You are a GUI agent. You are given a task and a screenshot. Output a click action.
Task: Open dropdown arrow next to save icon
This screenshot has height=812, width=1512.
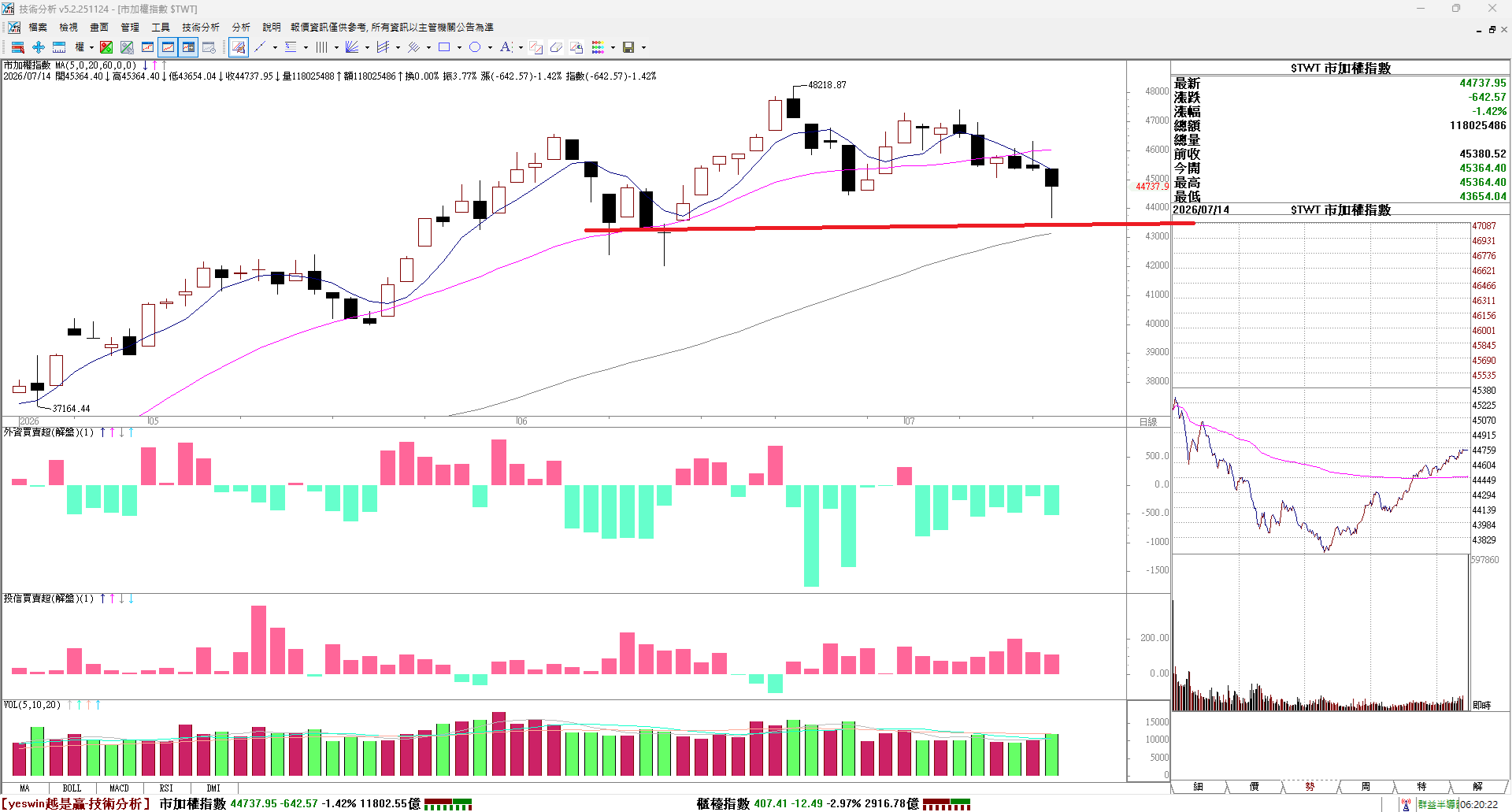pos(643,47)
